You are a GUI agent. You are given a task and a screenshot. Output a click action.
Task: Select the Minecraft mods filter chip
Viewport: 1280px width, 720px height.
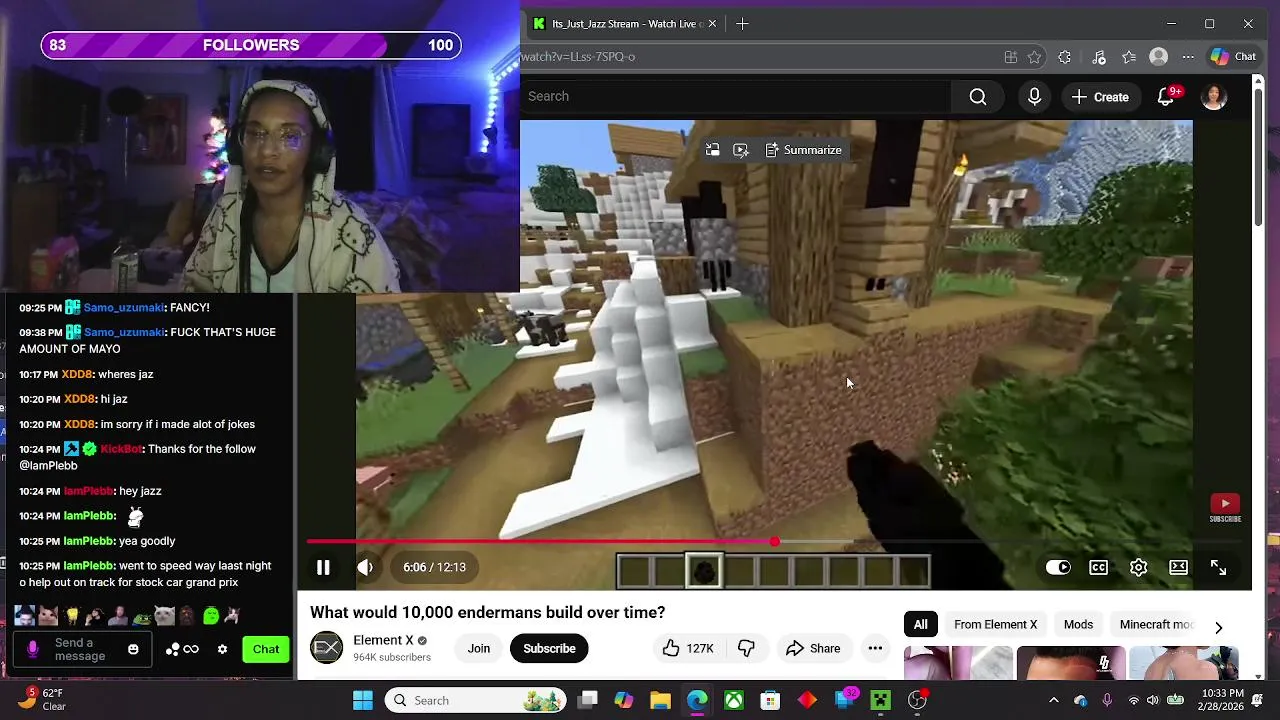coord(1157,624)
